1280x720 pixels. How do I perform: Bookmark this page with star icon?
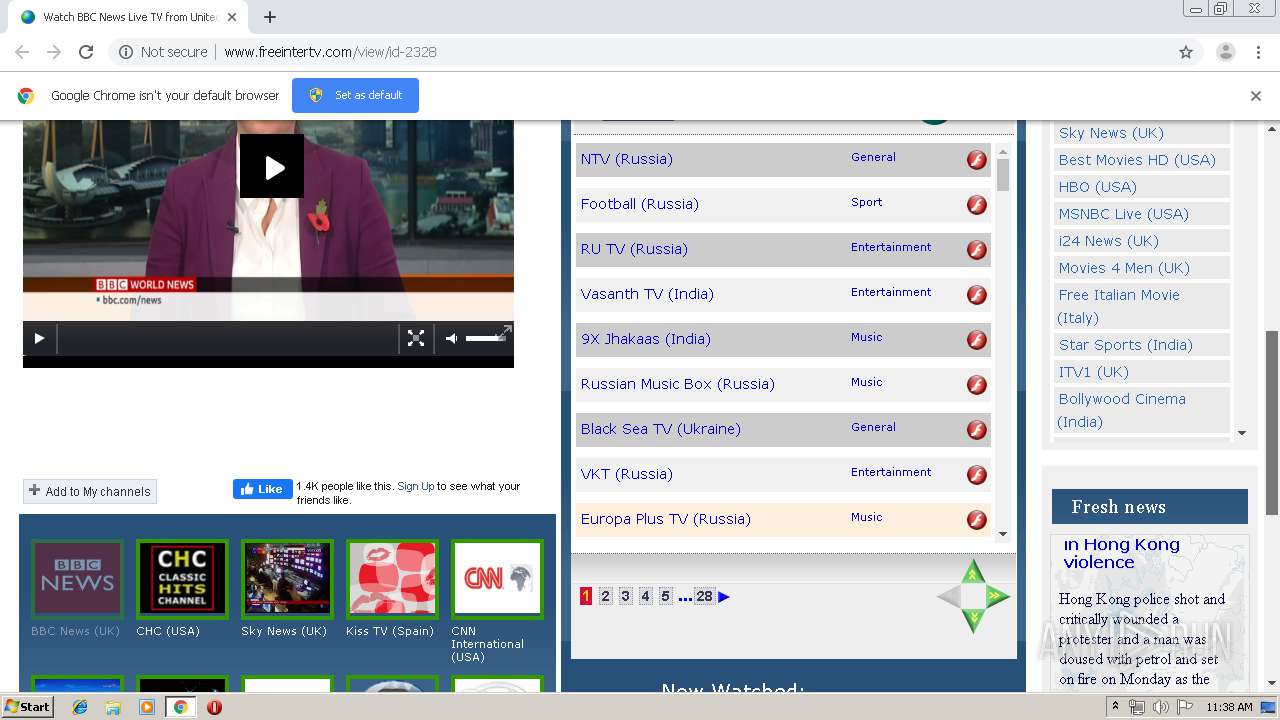1186,52
